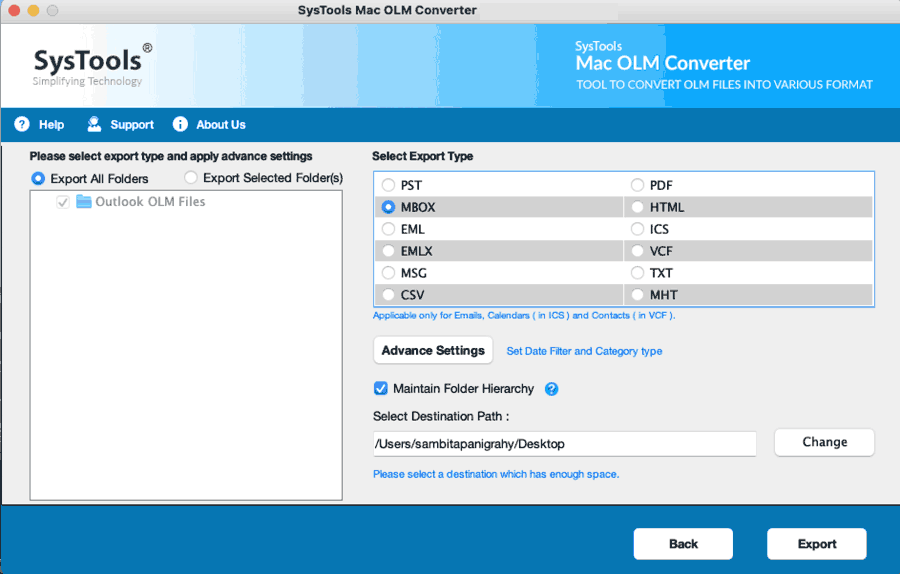The height and width of the screenshot is (574, 900).
Task: Select Export Selected Folder(s) radio button
Action: click(191, 177)
